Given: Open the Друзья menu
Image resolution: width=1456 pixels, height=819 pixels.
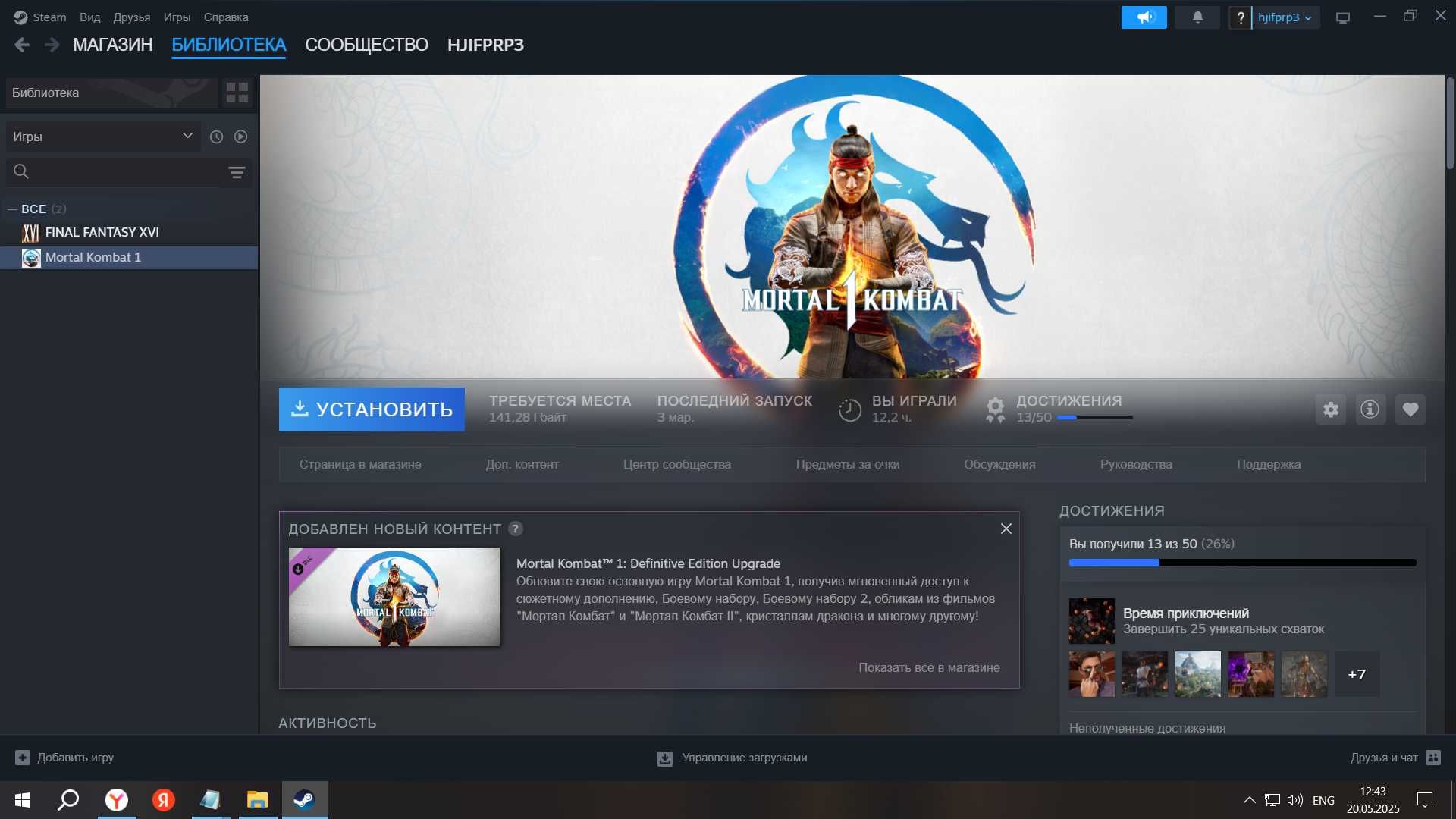Looking at the screenshot, I should [132, 17].
